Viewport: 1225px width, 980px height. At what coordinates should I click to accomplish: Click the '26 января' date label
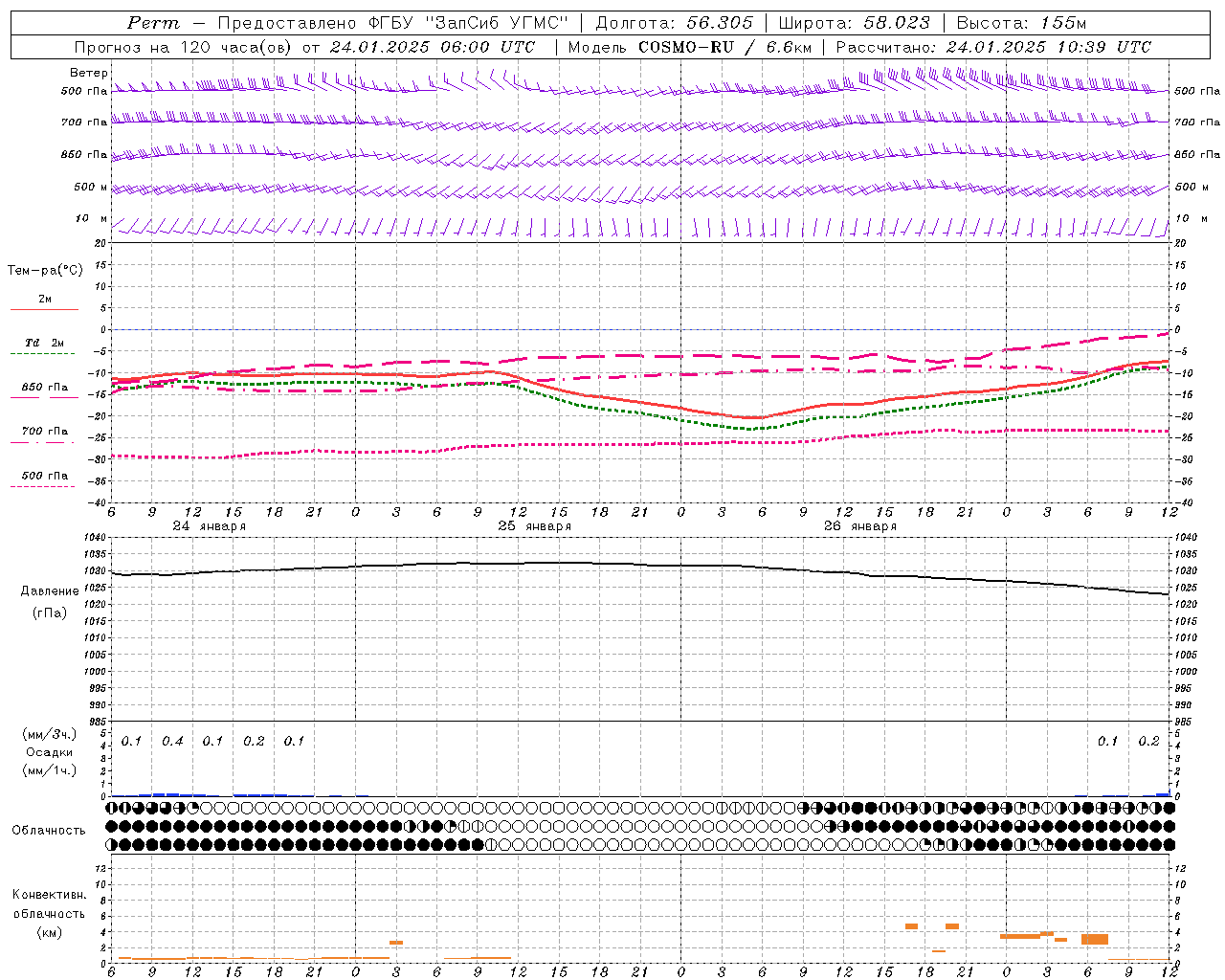tap(859, 526)
